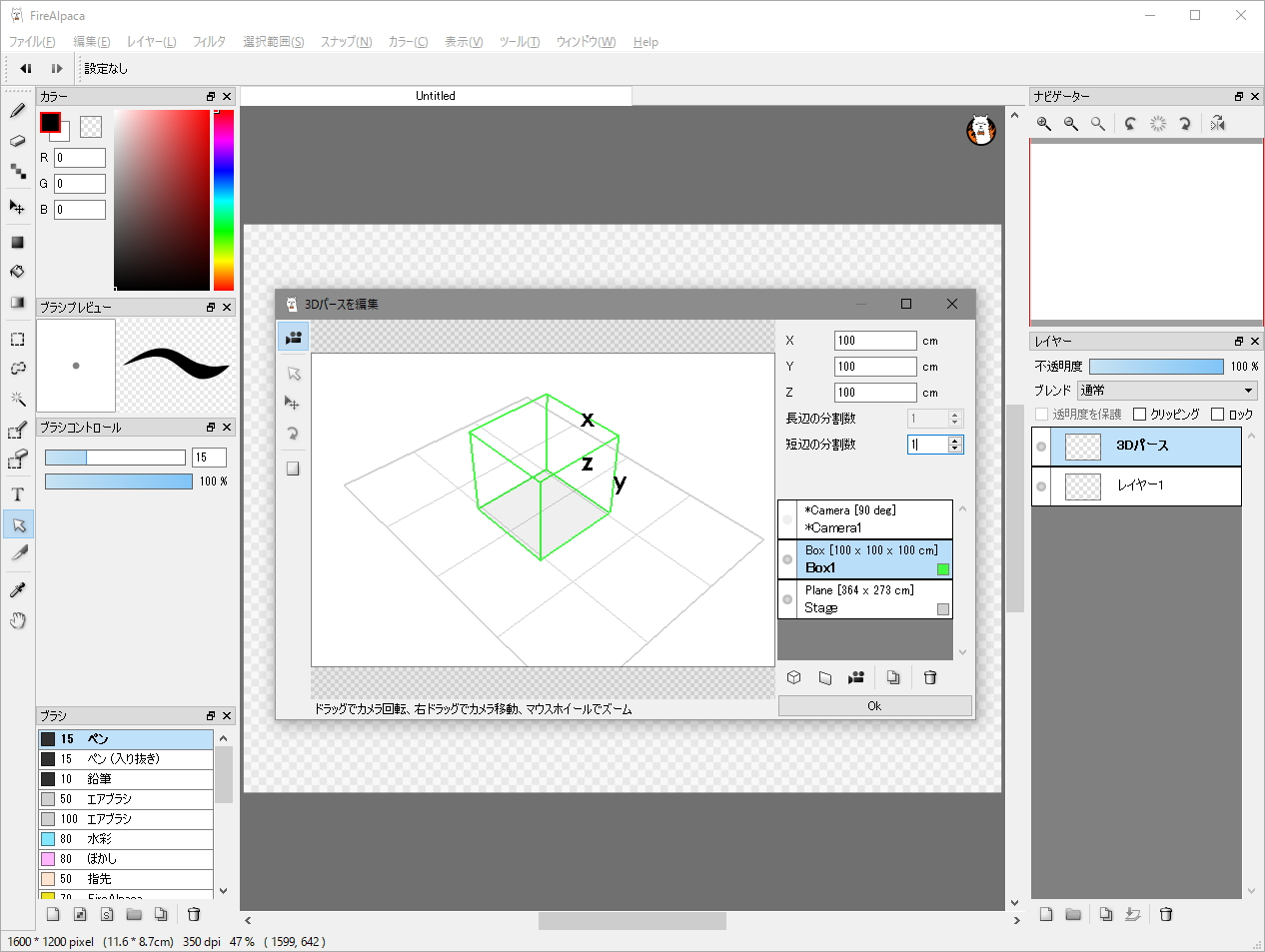
Task: Open the Blend mode dropdown
Action: point(1167,391)
